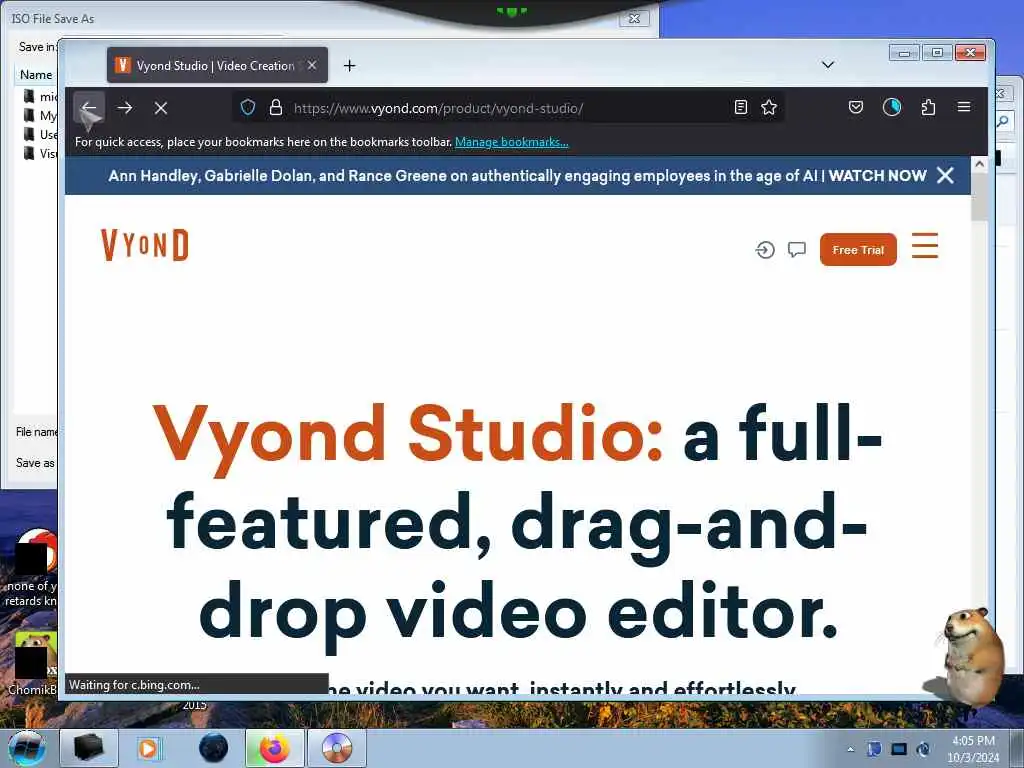Open the disc burner taskbar icon

pos(337,748)
